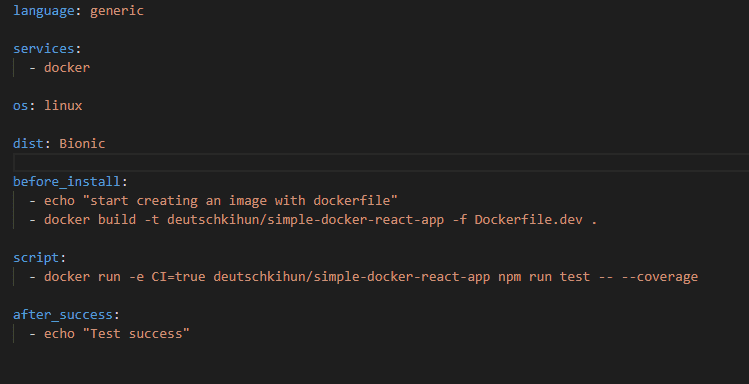749x384 pixels.
Task: Click the "Test success" string
Action: 136,333
